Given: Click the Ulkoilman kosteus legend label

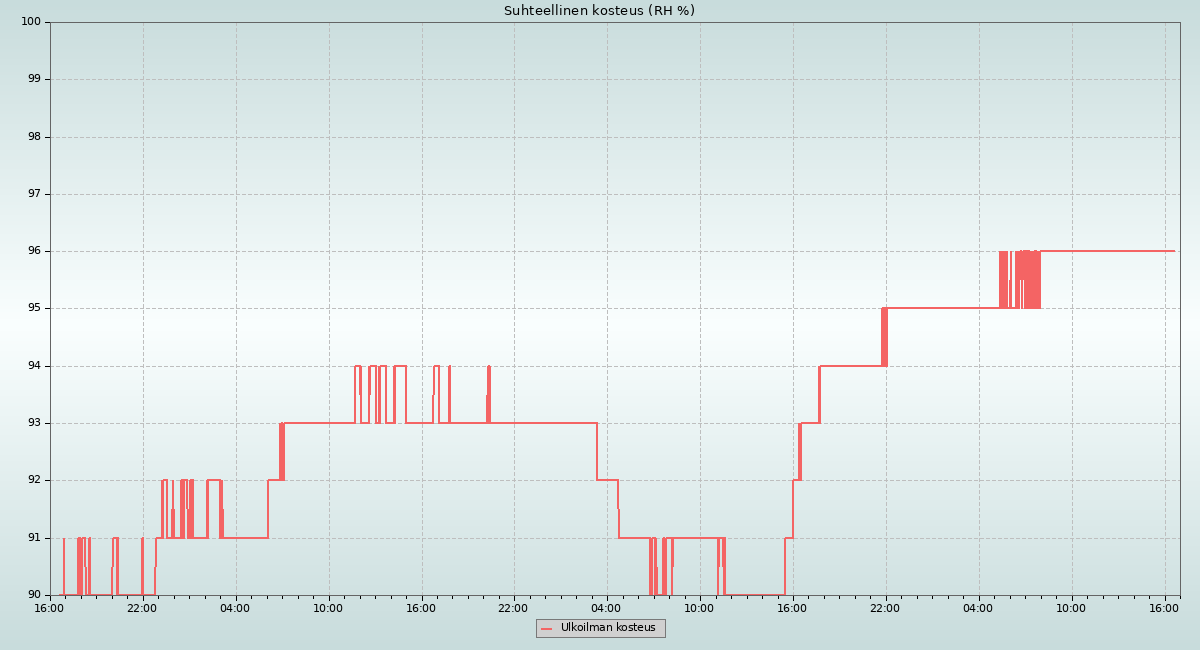Looking at the screenshot, I should (x=608, y=628).
